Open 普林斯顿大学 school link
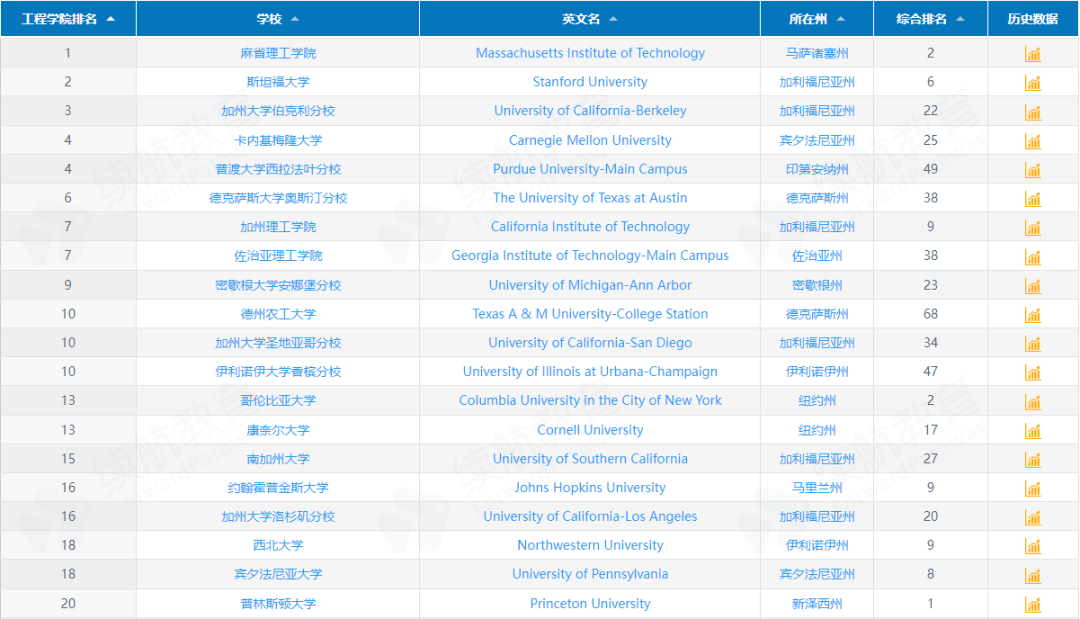 point(278,604)
